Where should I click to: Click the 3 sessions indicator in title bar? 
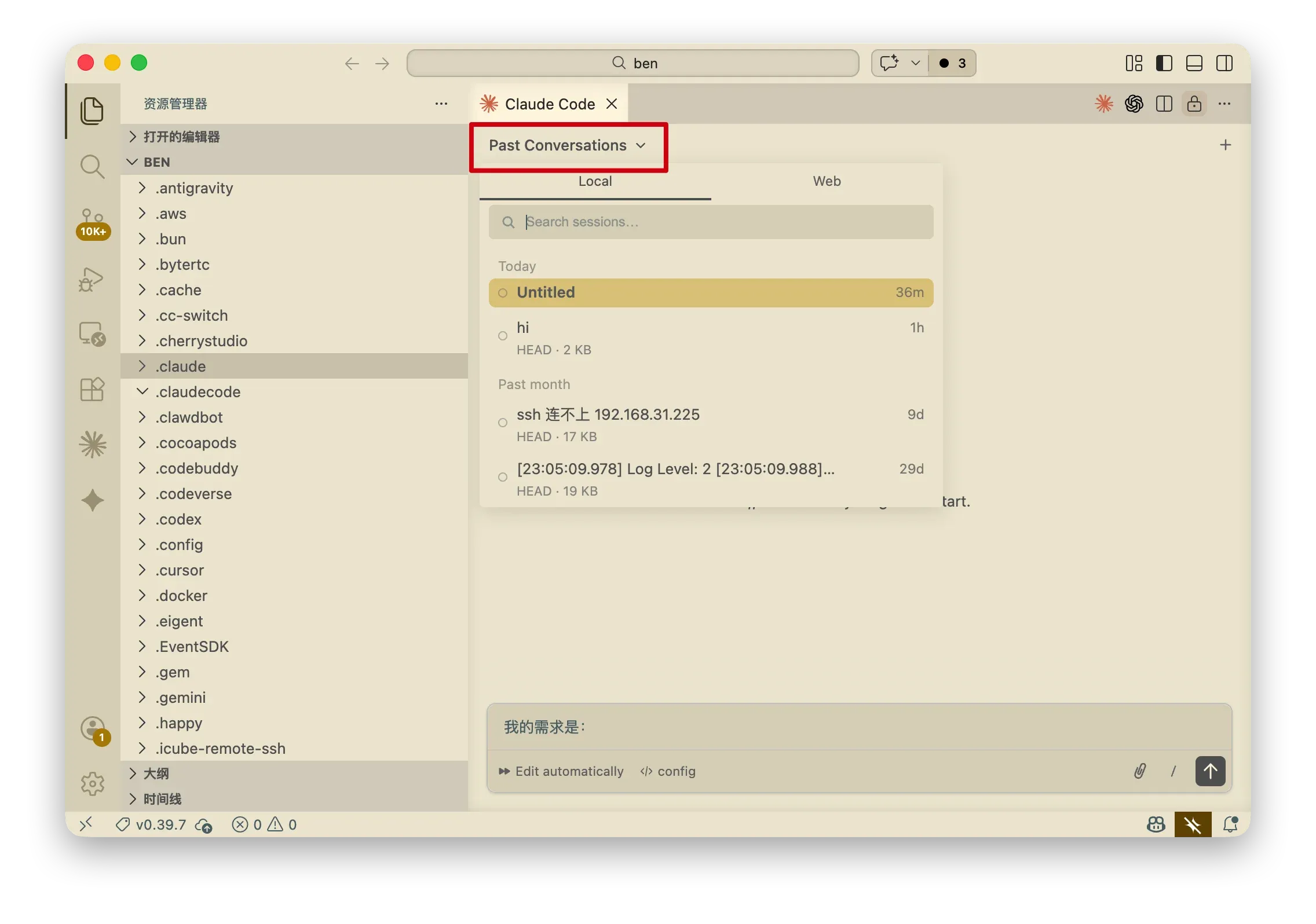click(952, 63)
